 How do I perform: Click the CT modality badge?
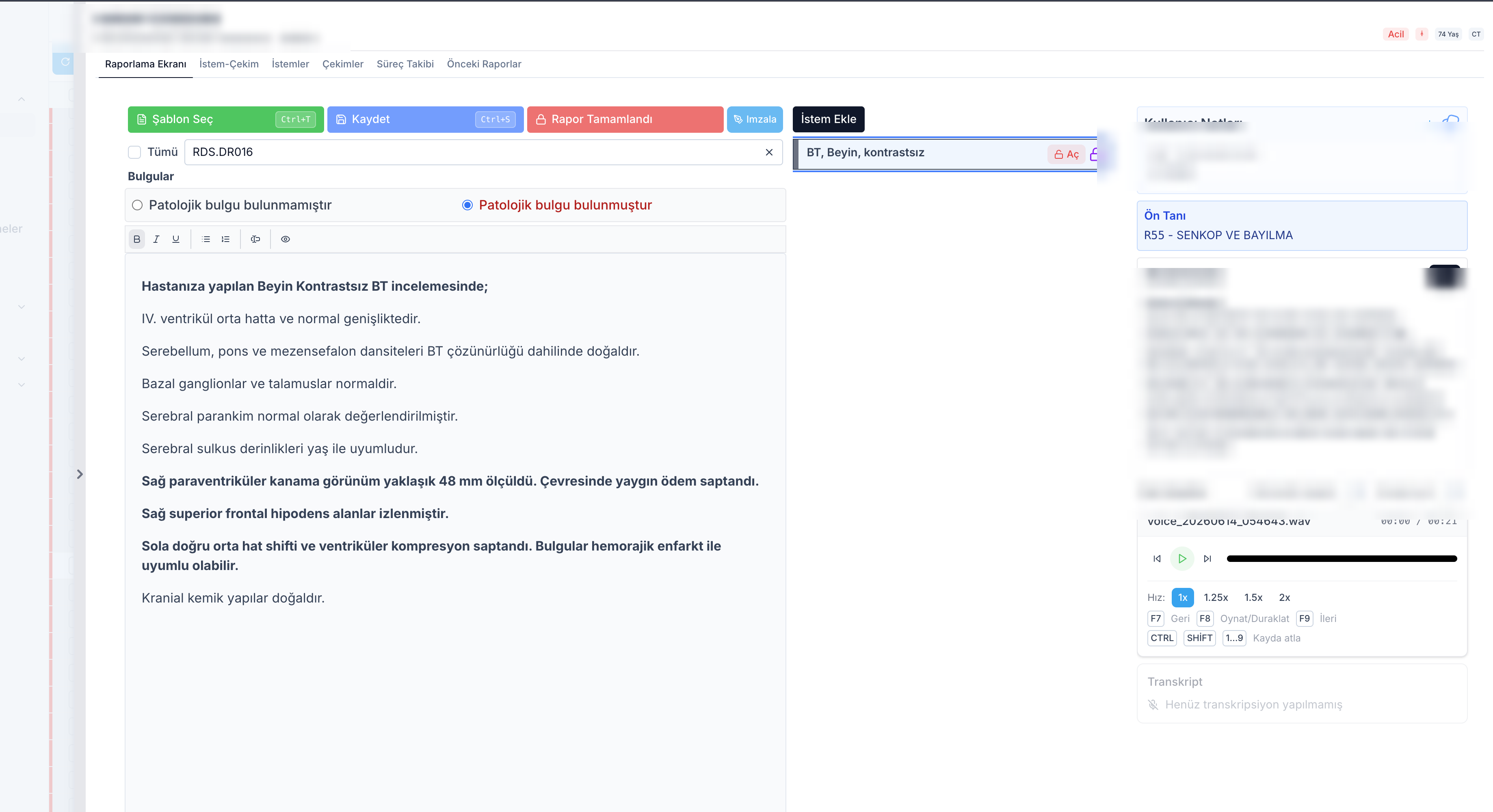tap(1476, 34)
